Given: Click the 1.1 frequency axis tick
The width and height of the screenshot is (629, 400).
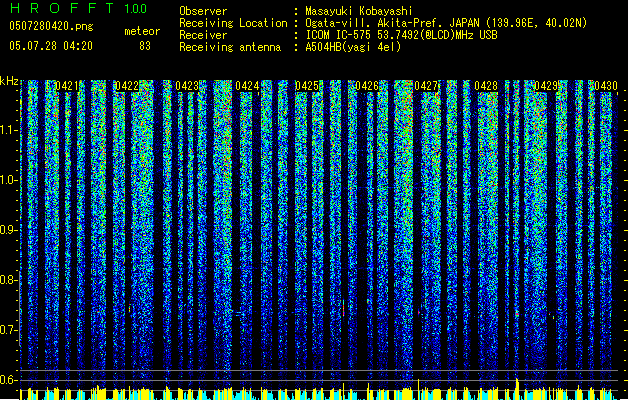Looking at the screenshot, I should (8, 131).
